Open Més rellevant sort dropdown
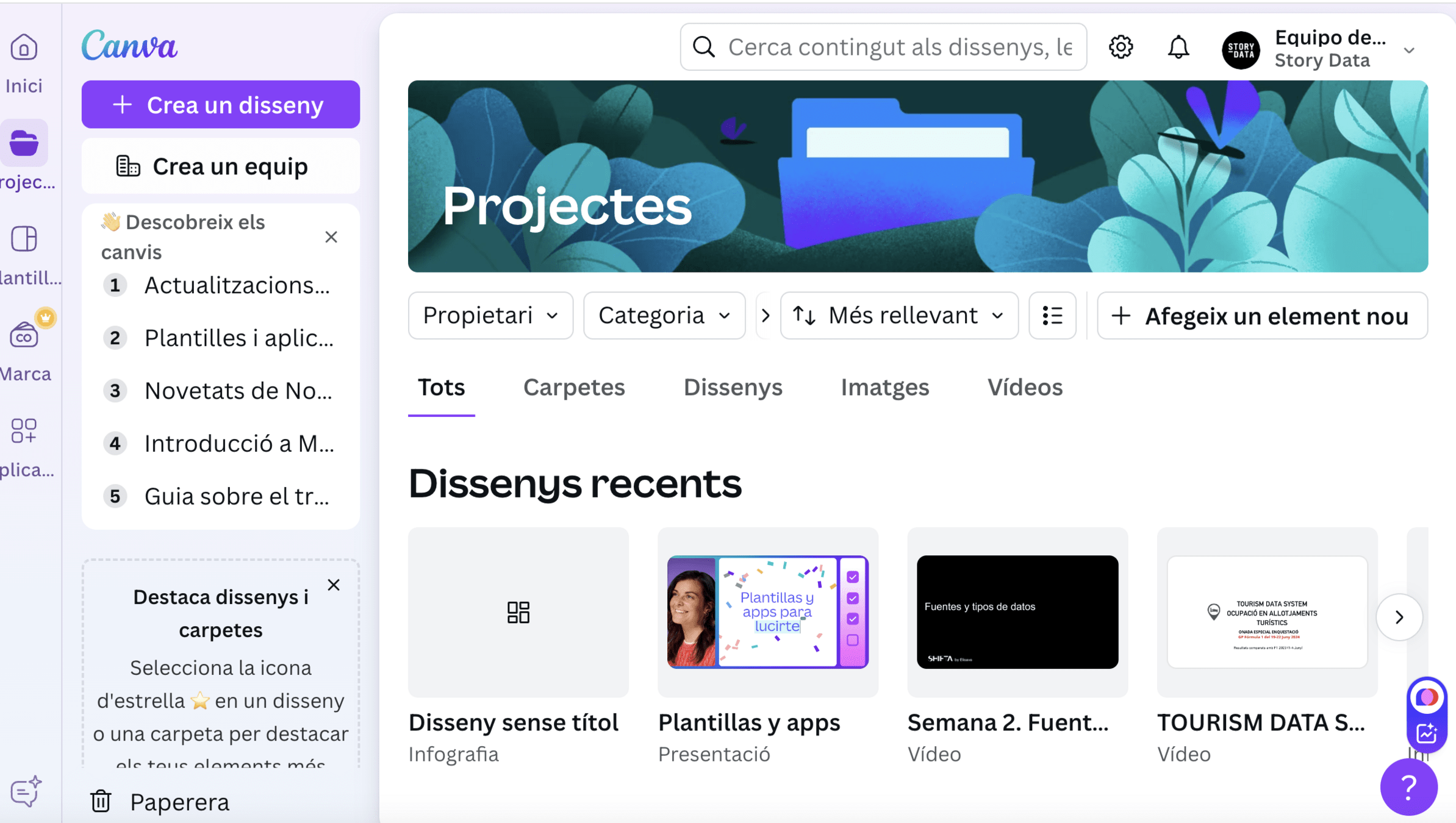Screen dimensions: 1456x823 tap(899, 316)
